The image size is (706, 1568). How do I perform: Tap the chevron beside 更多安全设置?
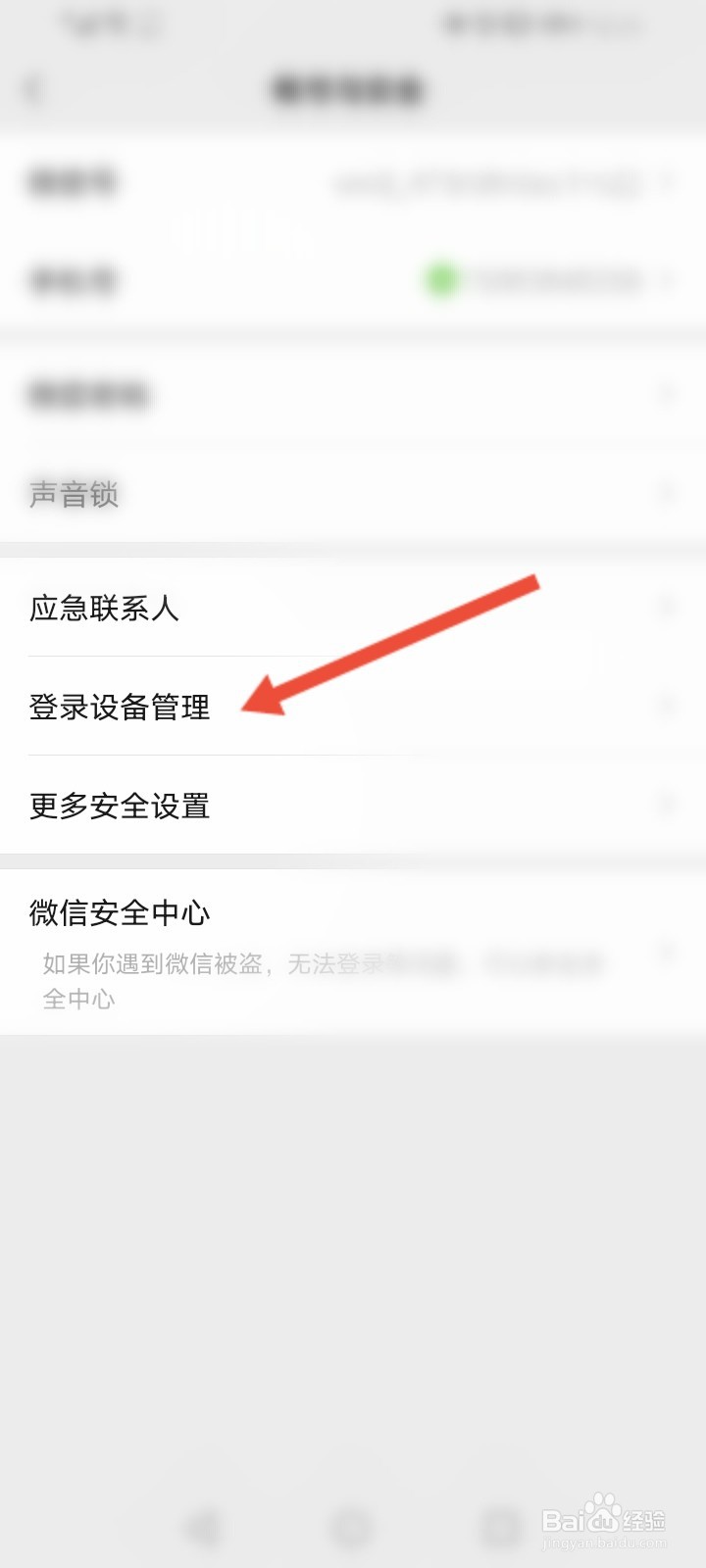(x=667, y=806)
